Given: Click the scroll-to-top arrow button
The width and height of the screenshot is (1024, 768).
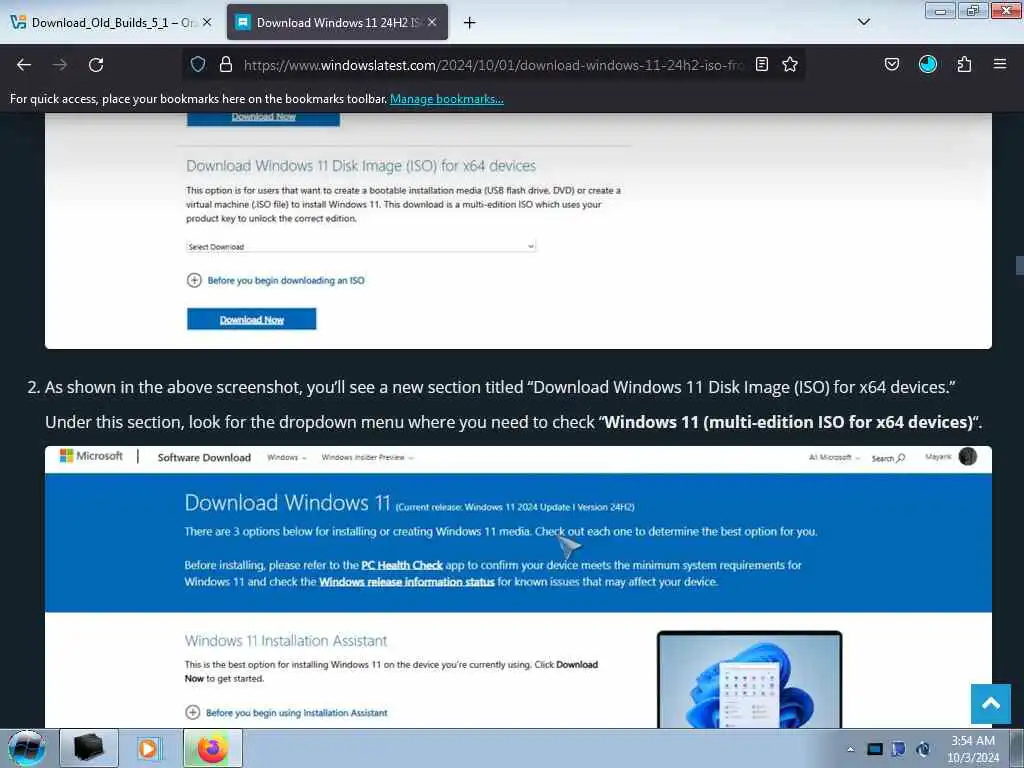Looking at the screenshot, I should click(991, 703).
